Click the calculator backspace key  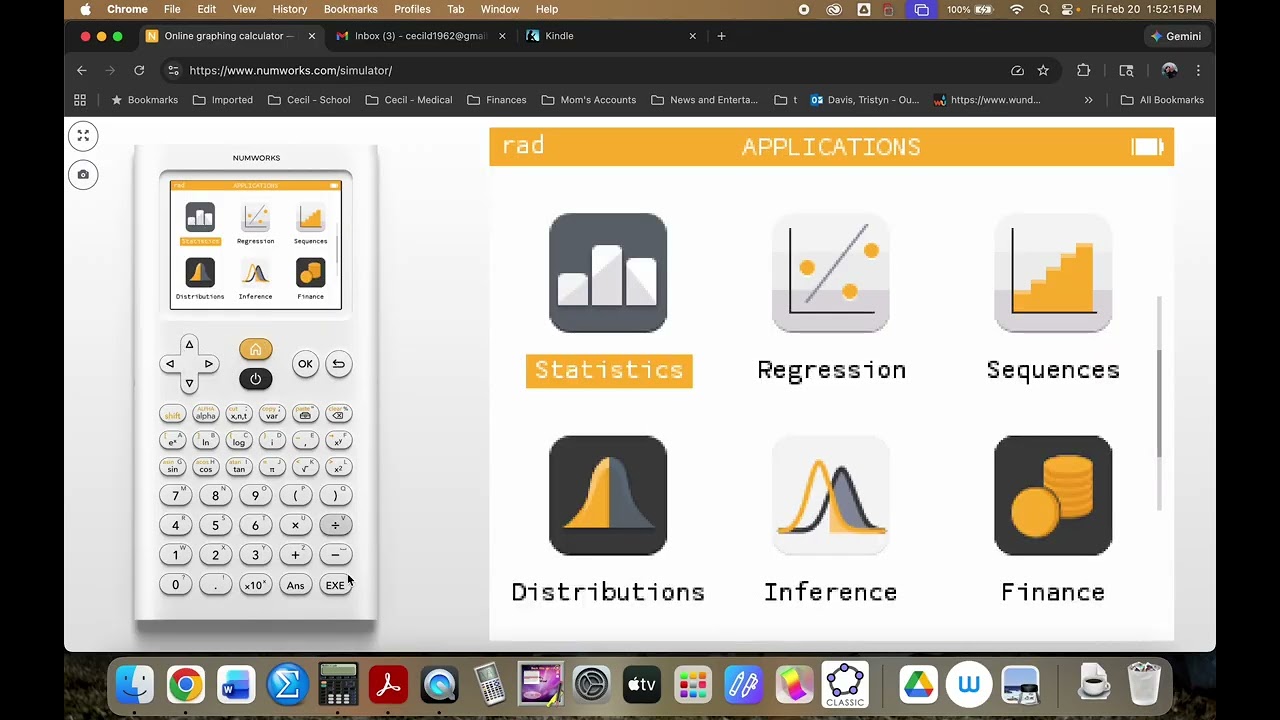tap(337, 414)
